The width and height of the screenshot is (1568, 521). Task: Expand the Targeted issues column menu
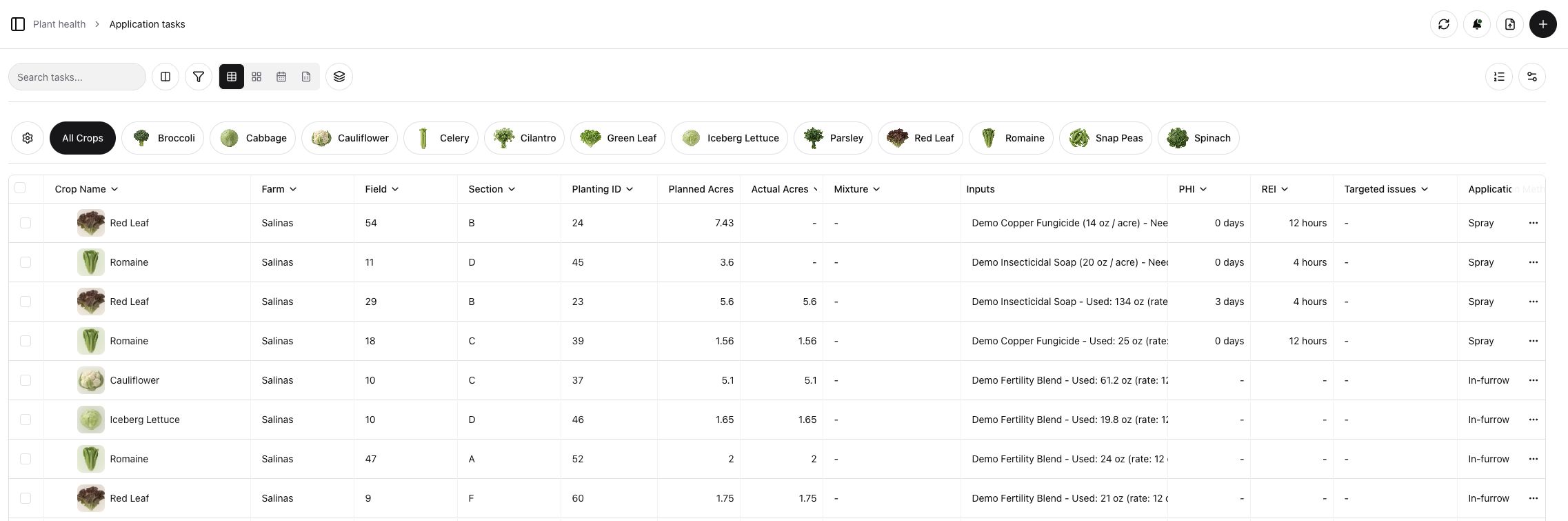(1425, 189)
